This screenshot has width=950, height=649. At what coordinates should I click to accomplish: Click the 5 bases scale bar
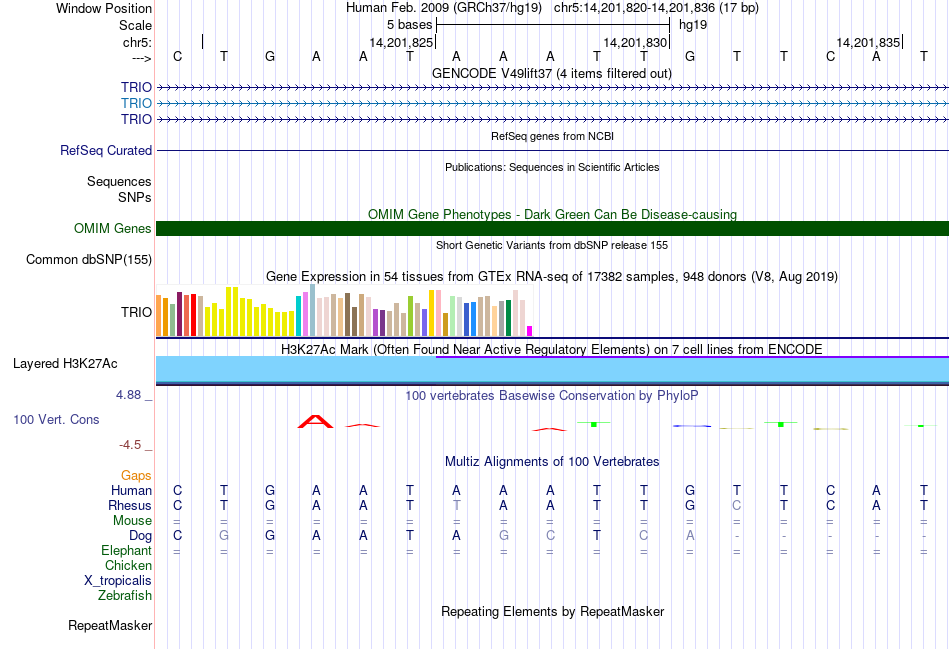pos(553,25)
